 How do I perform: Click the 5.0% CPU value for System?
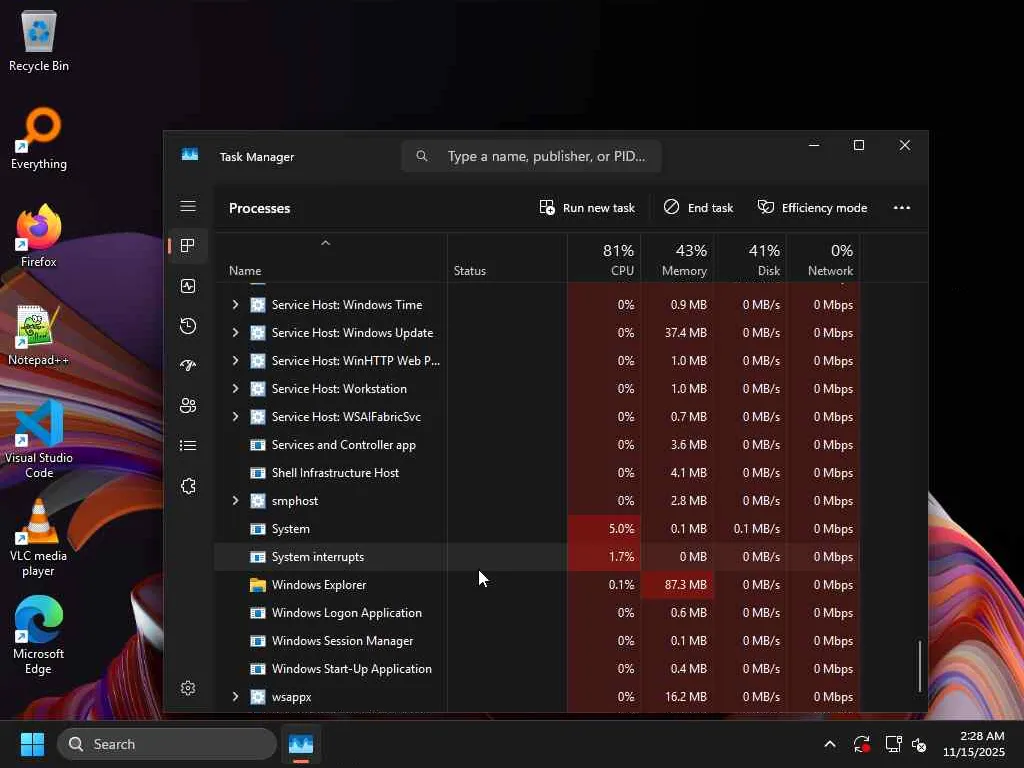(621, 529)
